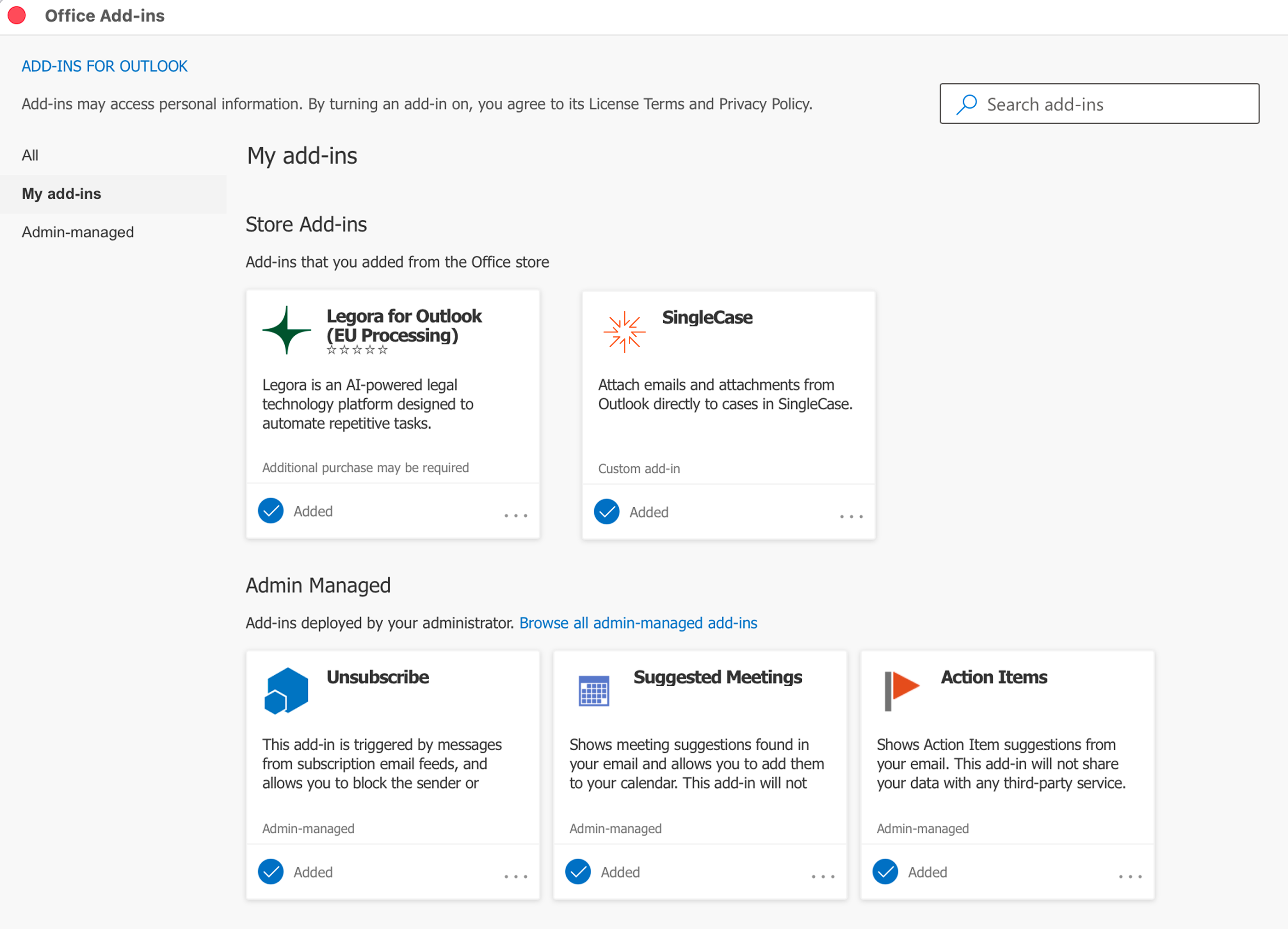Click the search magnifier icon

[x=966, y=104]
